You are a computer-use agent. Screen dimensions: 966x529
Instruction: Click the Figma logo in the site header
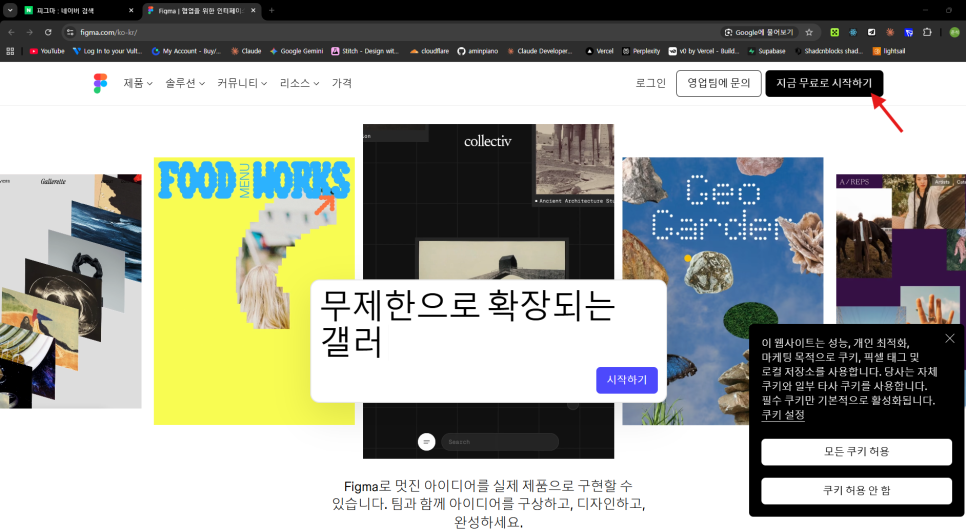pos(100,83)
